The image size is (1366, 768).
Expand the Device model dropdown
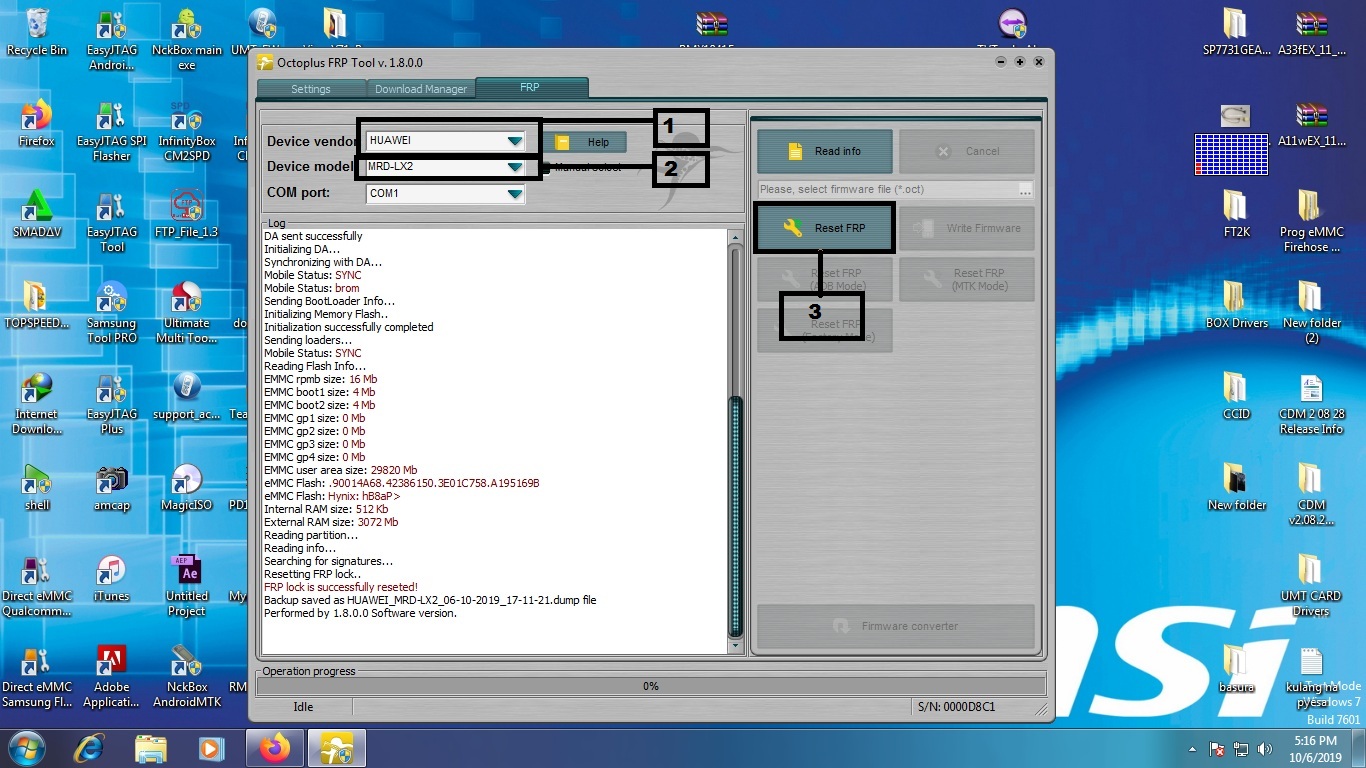[x=514, y=167]
